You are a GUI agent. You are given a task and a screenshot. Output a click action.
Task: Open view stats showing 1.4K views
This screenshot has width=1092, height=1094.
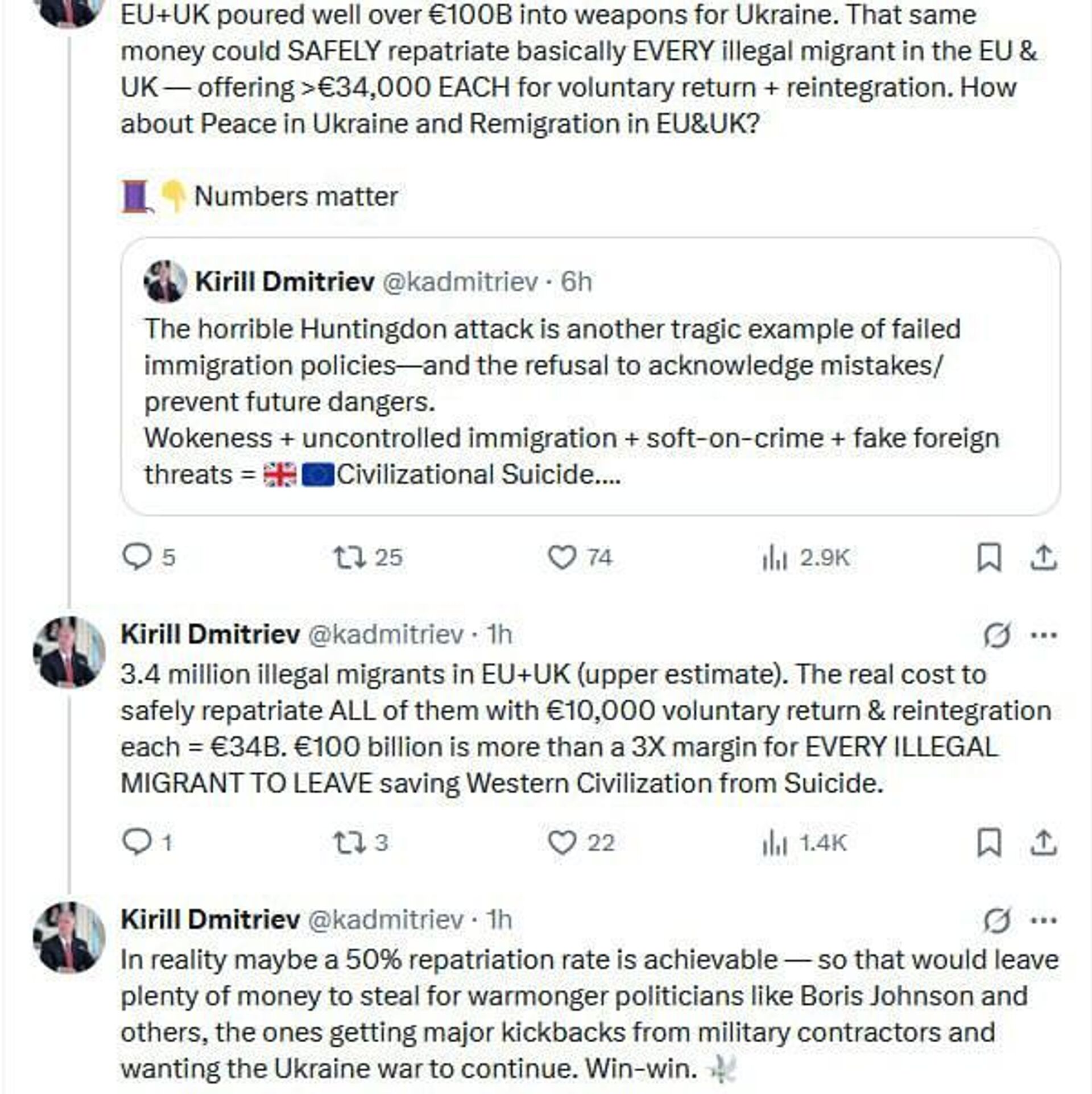tap(774, 844)
